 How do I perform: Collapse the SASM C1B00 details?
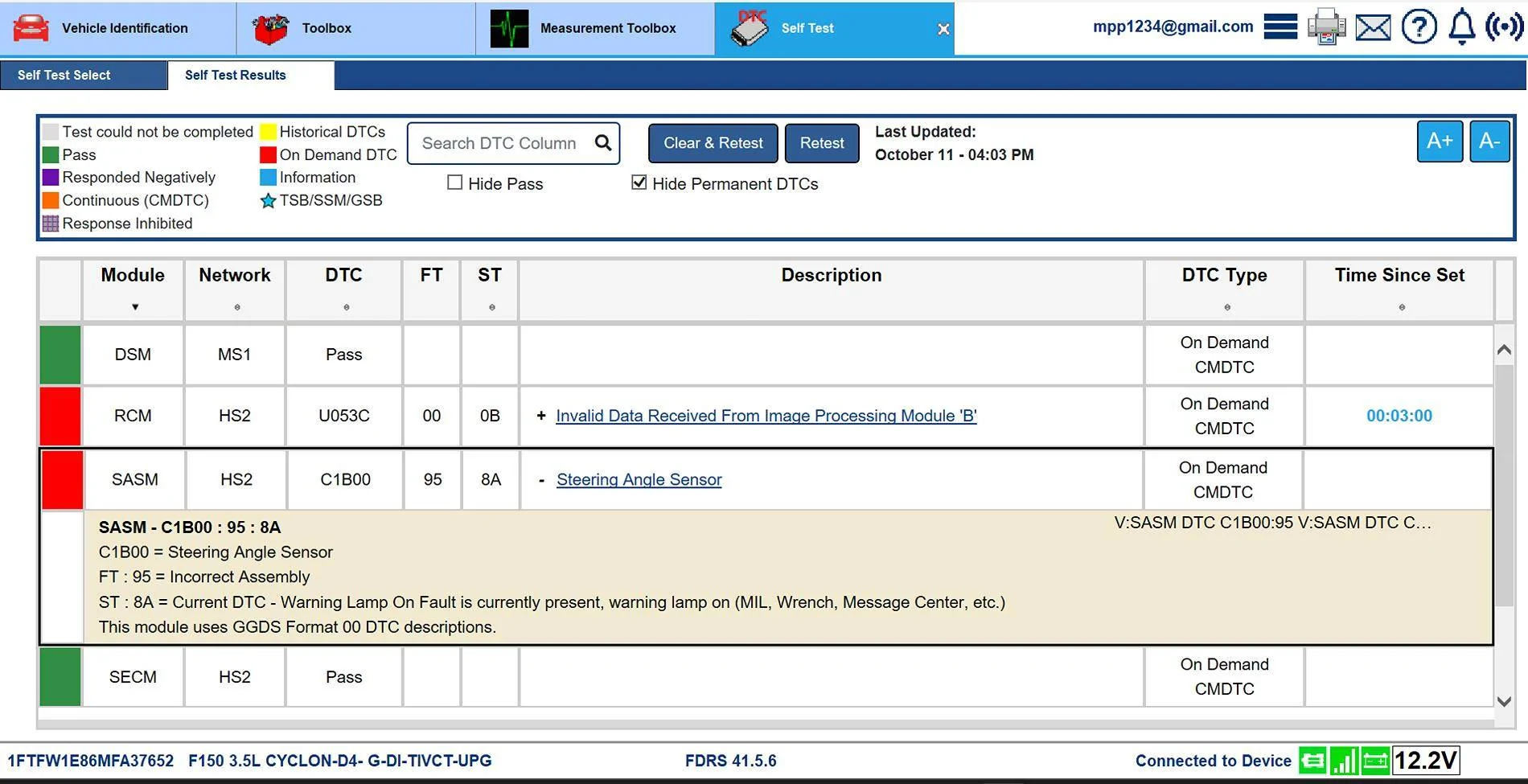[x=540, y=479]
